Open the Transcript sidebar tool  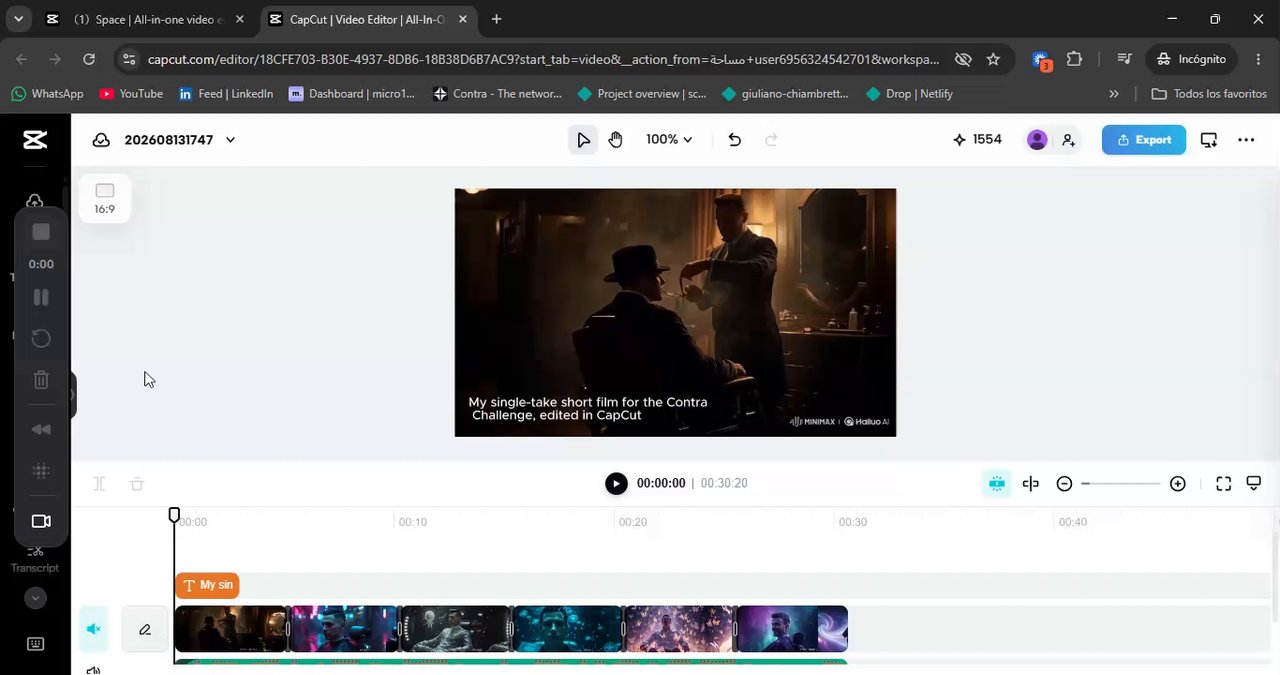35,559
